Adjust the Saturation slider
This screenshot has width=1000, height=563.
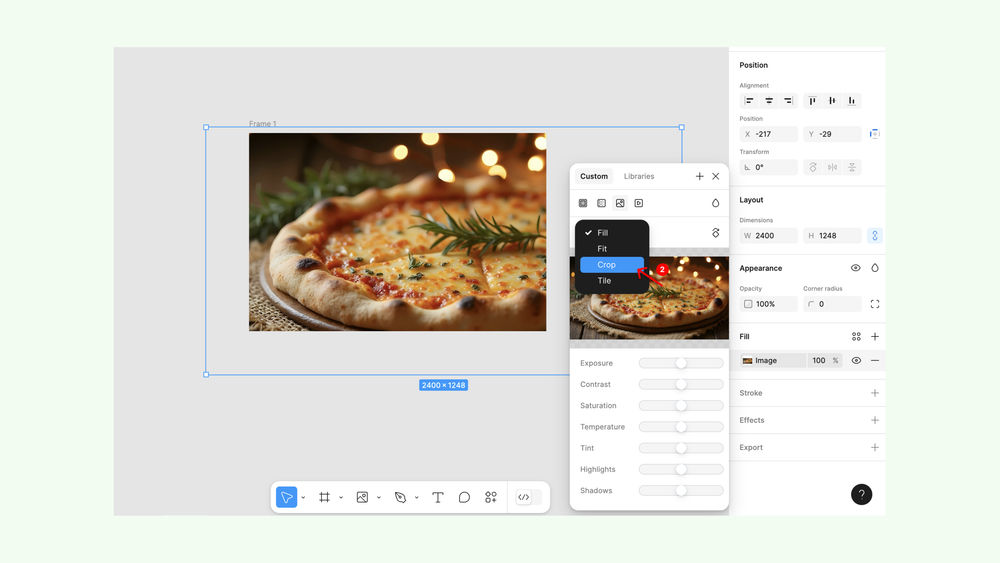(x=681, y=406)
